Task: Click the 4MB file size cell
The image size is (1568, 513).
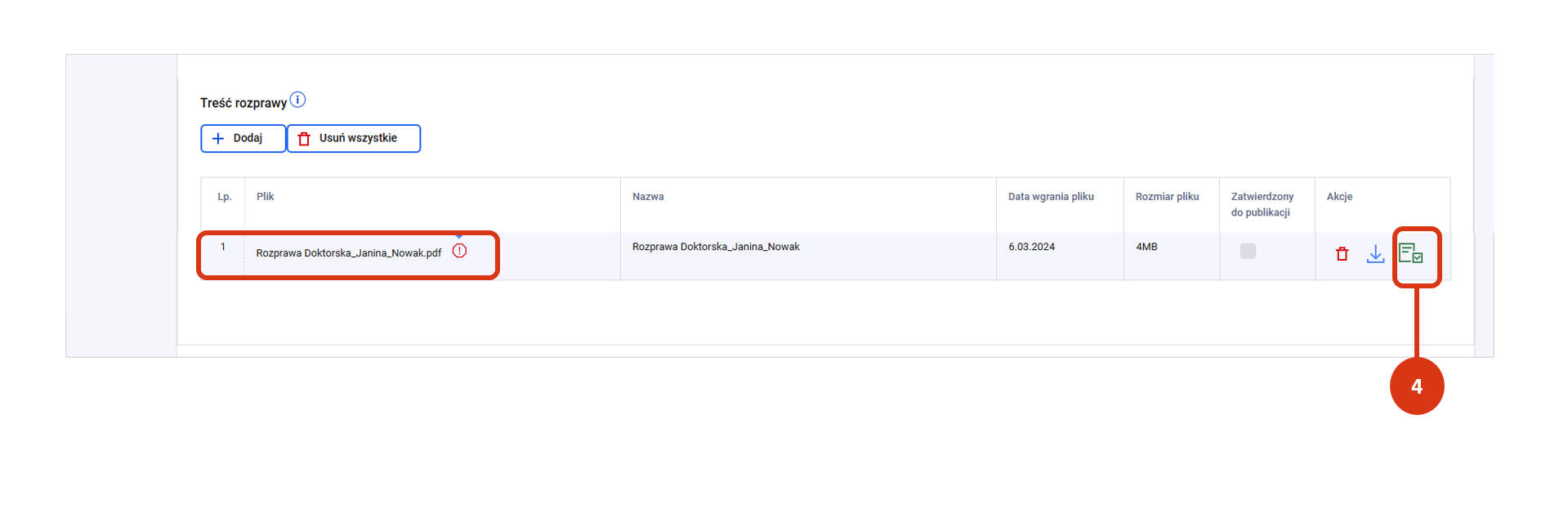Action: (x=1146, y=247)
